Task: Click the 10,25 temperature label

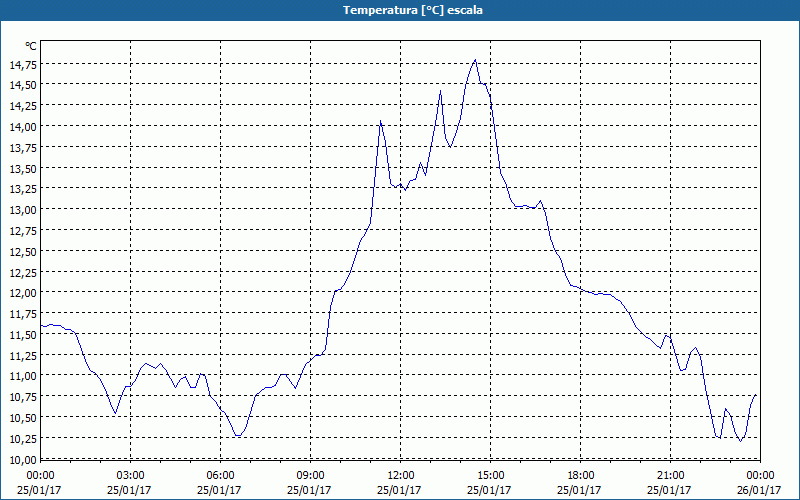Action: click(23, 439)
